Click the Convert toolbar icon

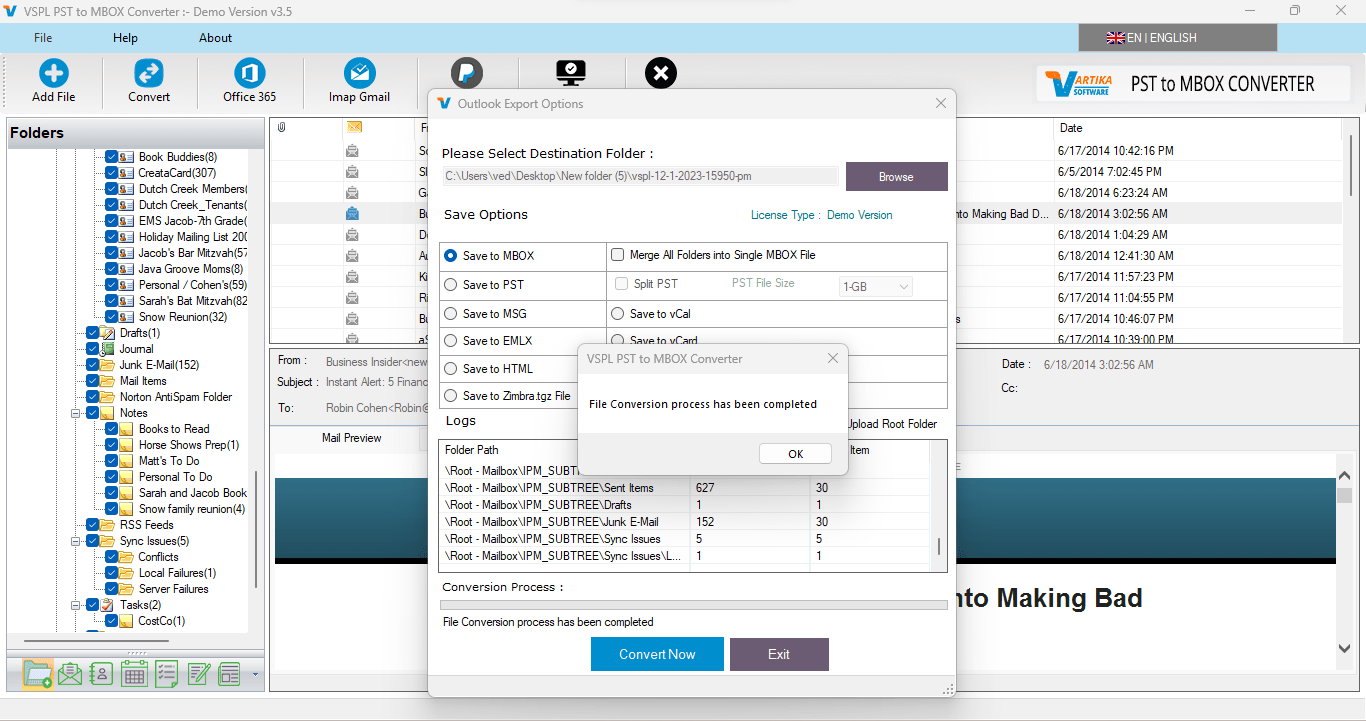coord(149,73)
